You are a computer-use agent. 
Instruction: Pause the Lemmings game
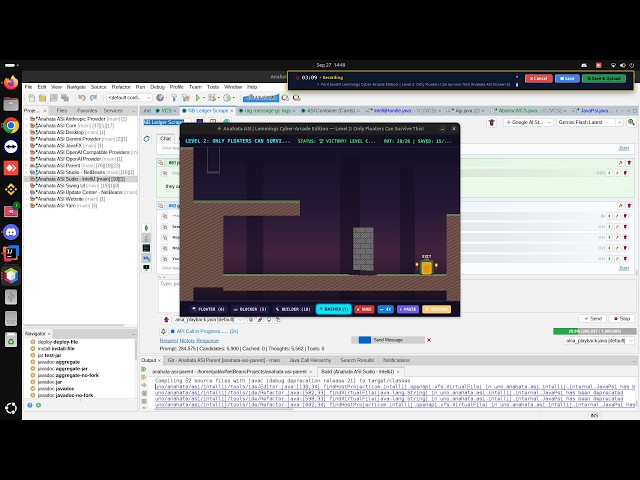pos(408,309)
